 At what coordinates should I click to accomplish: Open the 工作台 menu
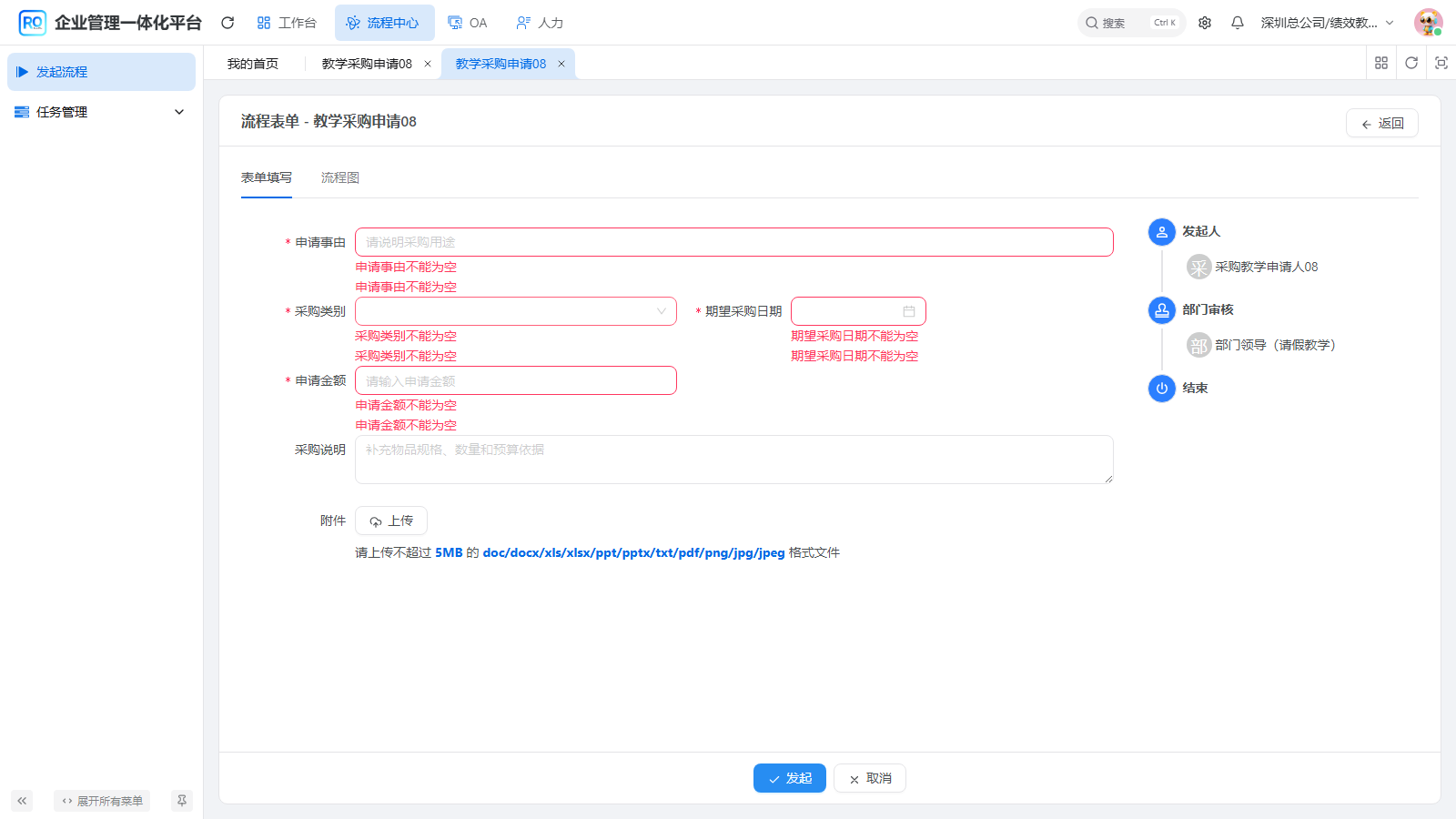coord(287,23)
